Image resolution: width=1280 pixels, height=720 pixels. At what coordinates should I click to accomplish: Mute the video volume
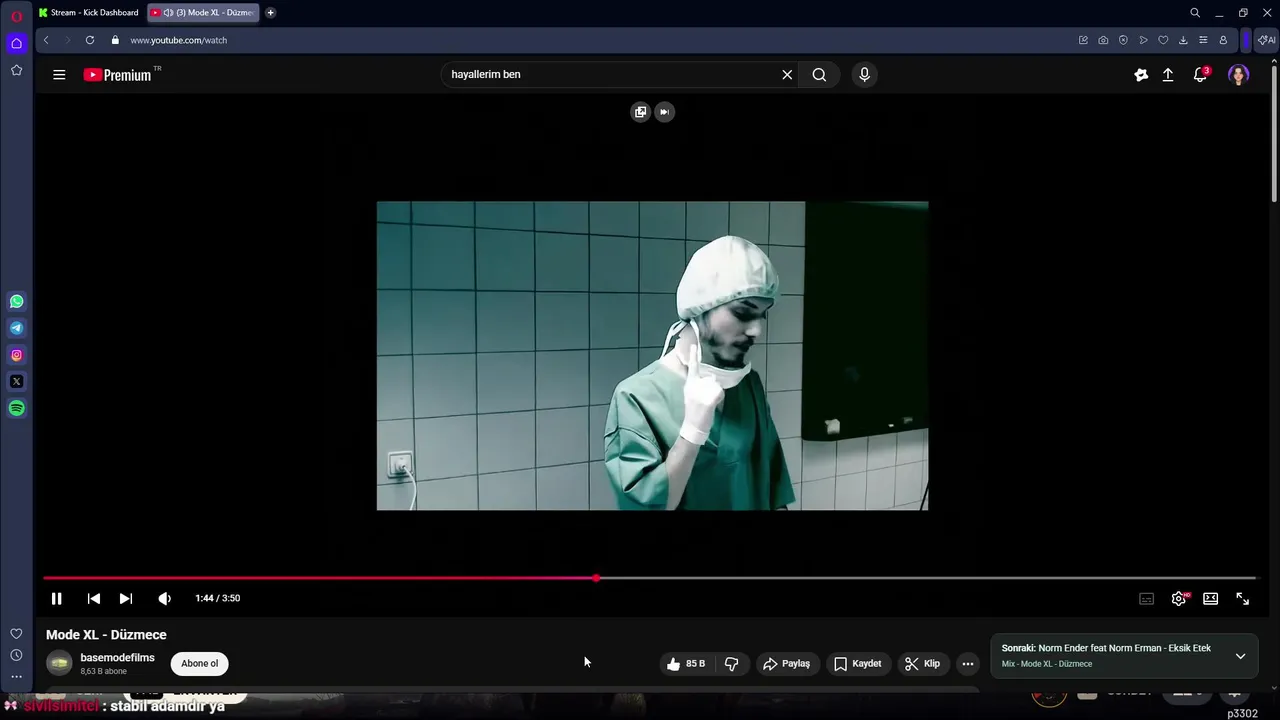click(165, 598)
